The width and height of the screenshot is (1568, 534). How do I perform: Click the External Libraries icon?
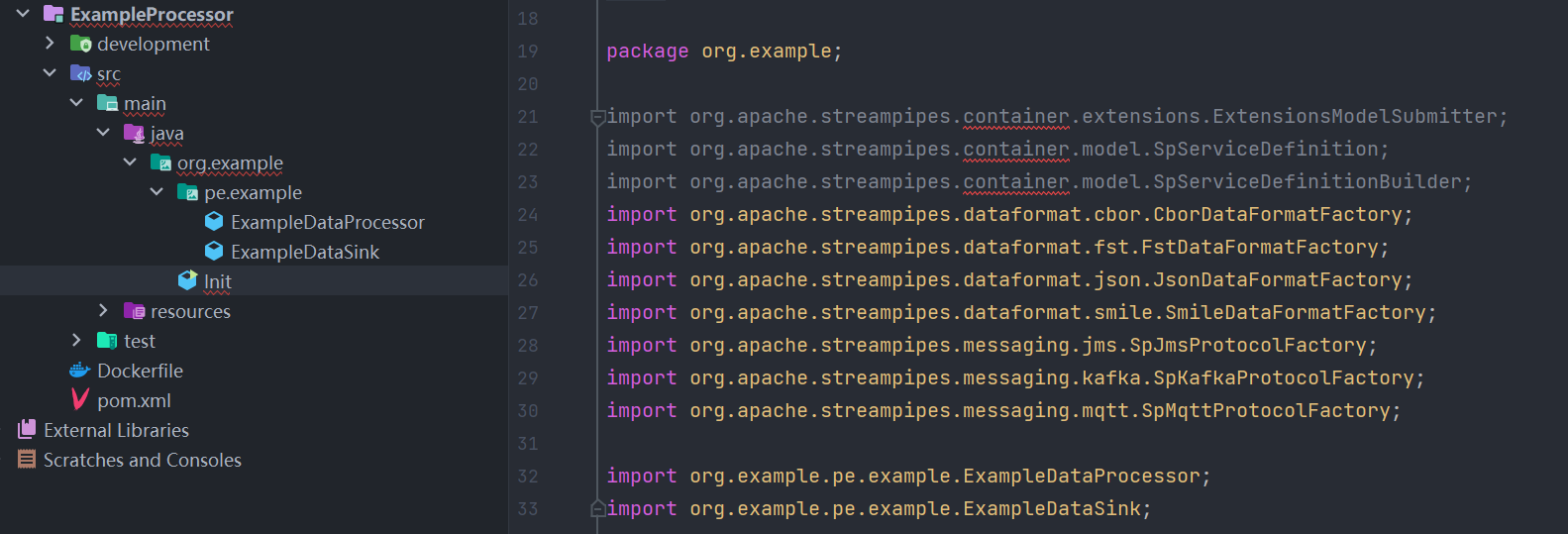[27, 430]
